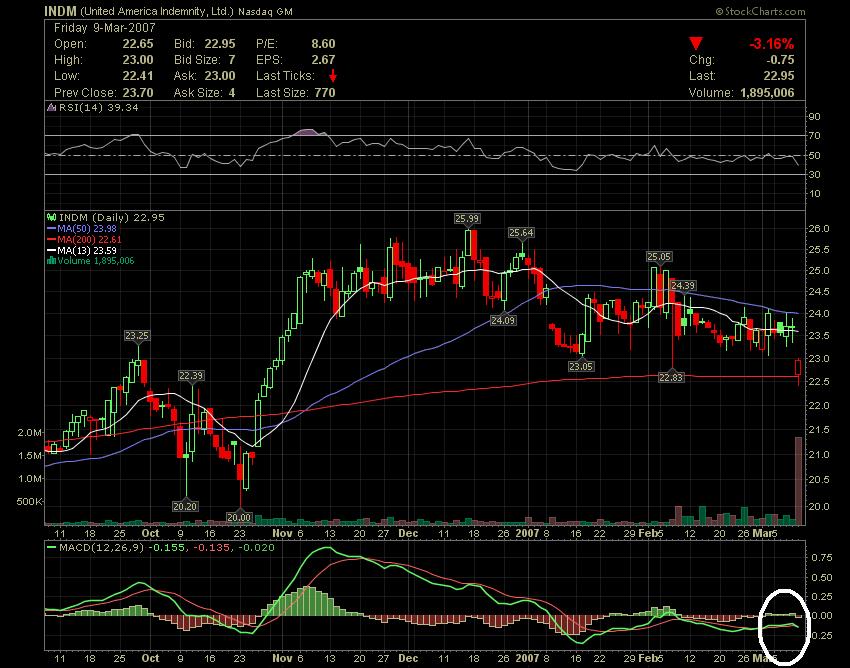The height and width of the screenshot is (668, 850).
Task: Click the MA(13) 23.59 legend line
Action: coord(81,250)
